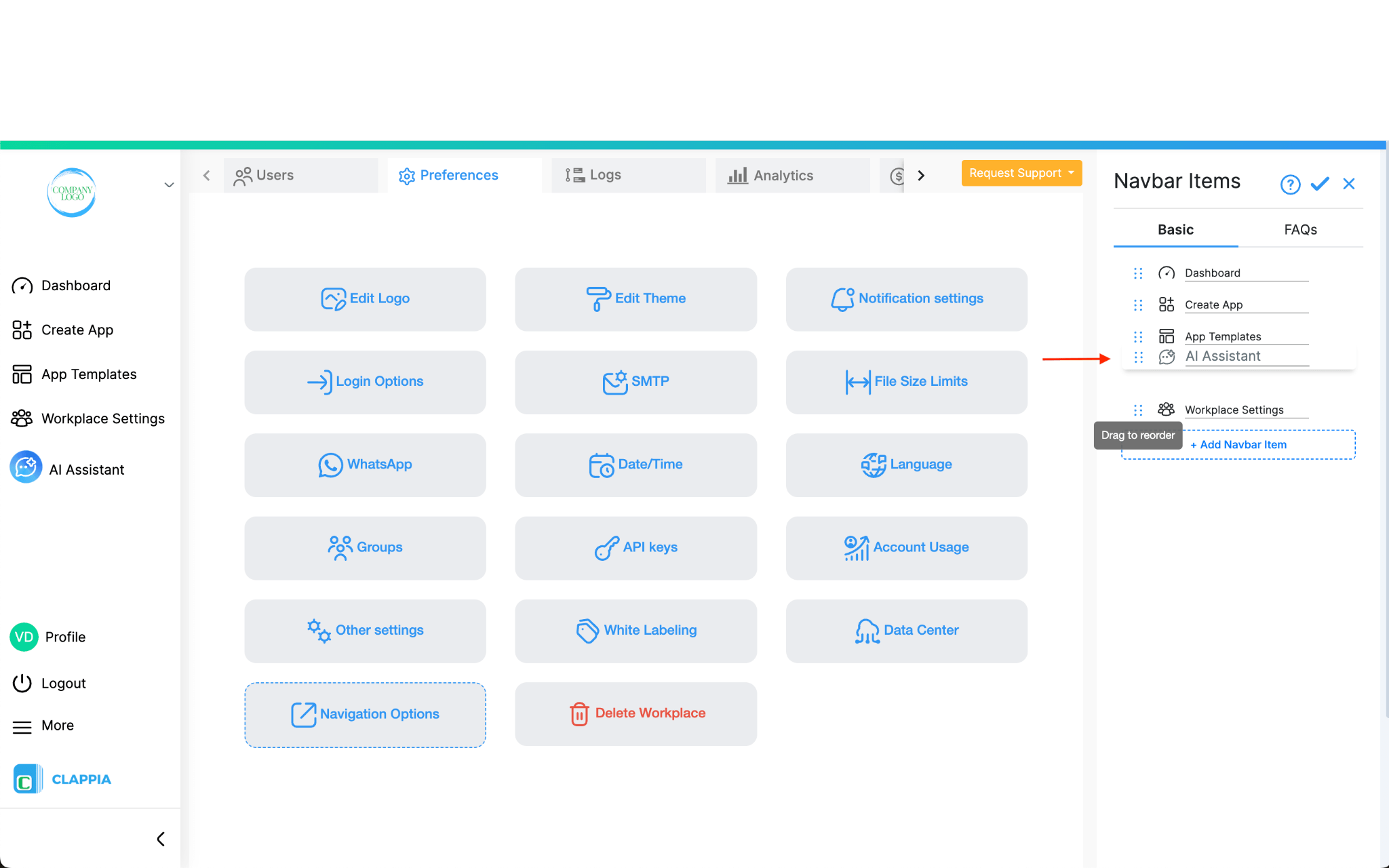The image size is (1389, 868).
Task: Click the Logout power icon
Action: 22,683
